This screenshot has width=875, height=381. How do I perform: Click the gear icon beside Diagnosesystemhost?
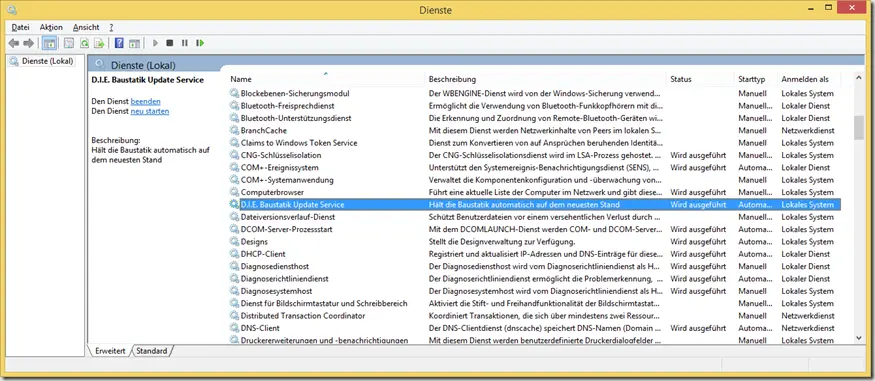point(234,291)
